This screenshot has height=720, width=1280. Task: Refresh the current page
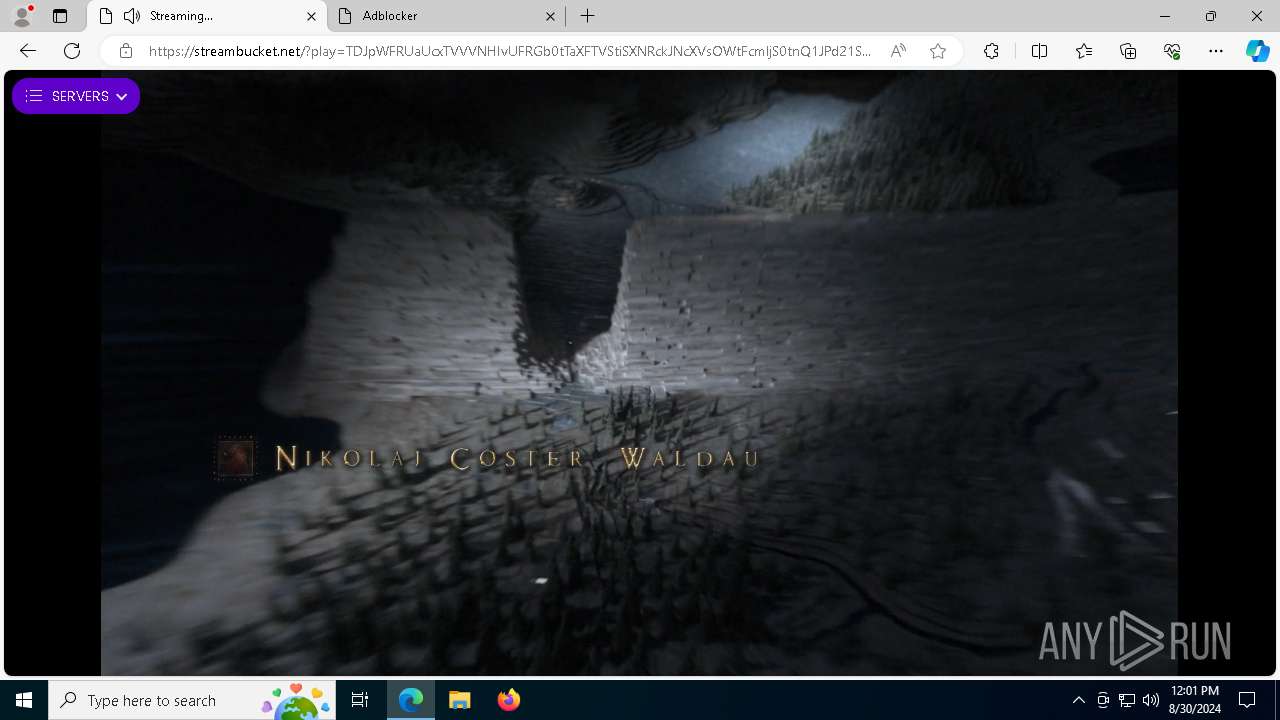[x=72, y=51]
